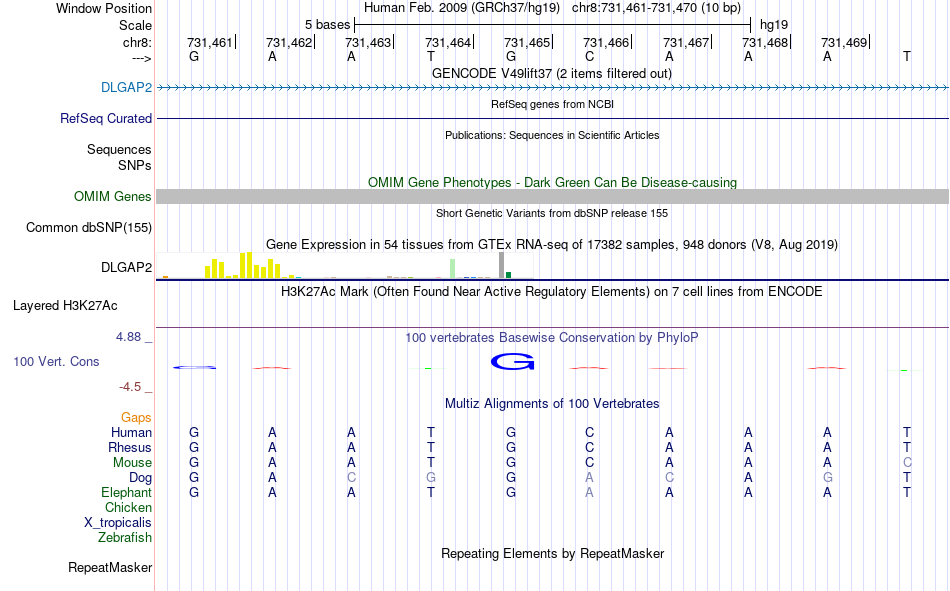Select the Rhesus species row label
950x591 pixels.
[x=130, y=447]
